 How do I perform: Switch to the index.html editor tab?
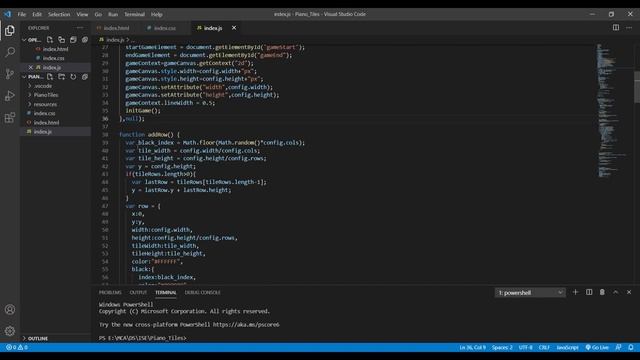[116, 28]
